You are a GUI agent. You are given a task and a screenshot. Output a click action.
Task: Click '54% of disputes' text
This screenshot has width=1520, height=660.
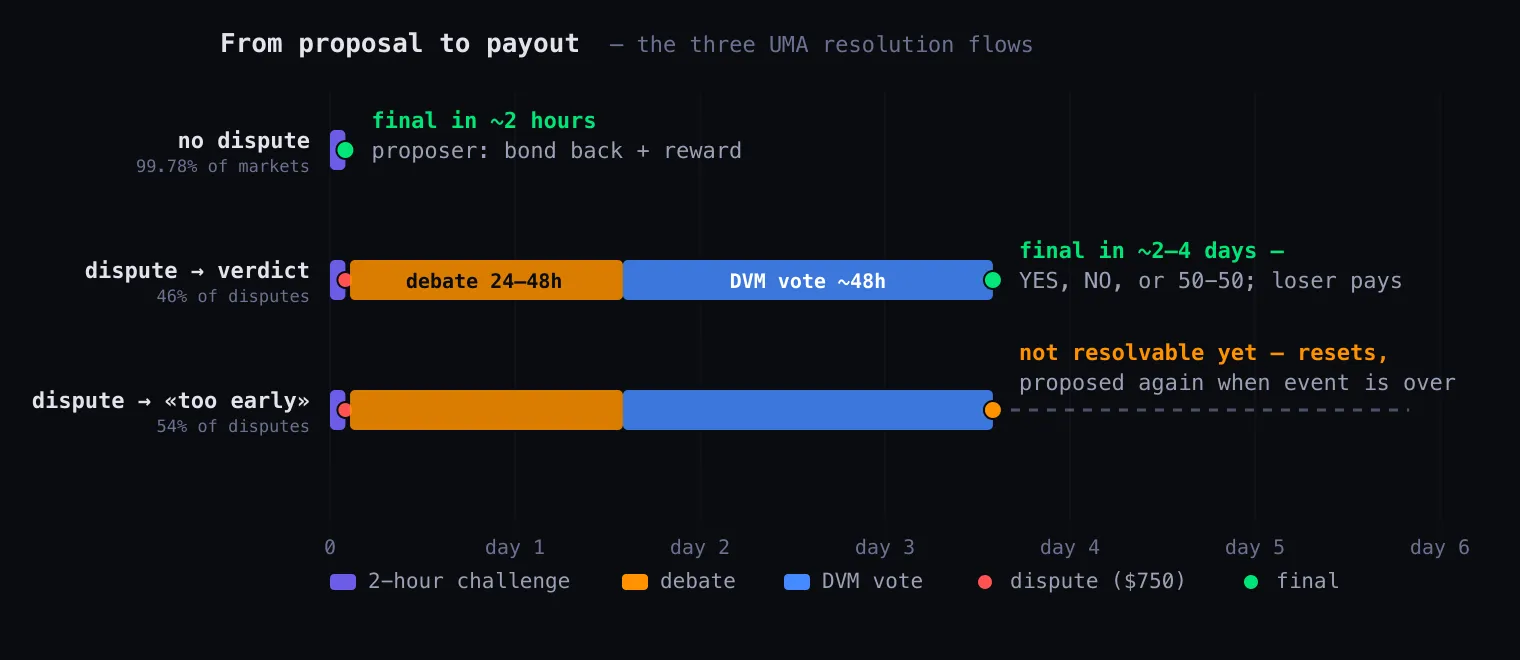click(233, 427)
